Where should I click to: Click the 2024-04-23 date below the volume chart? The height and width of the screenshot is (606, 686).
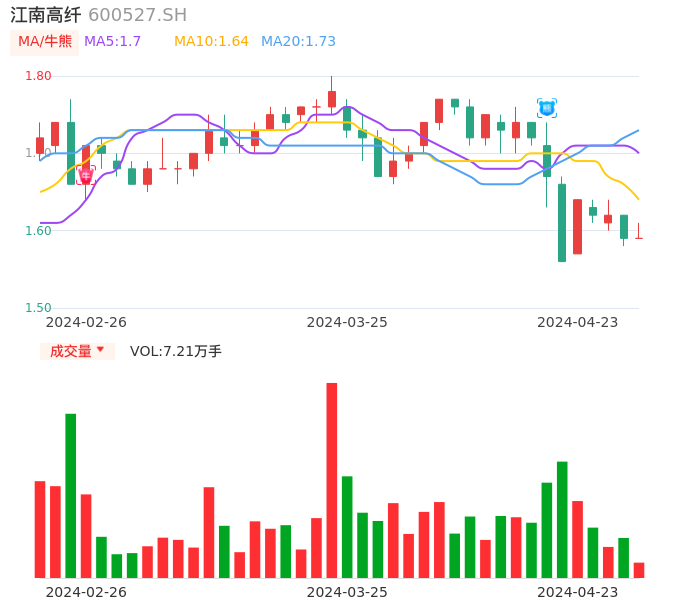(577, 592)
